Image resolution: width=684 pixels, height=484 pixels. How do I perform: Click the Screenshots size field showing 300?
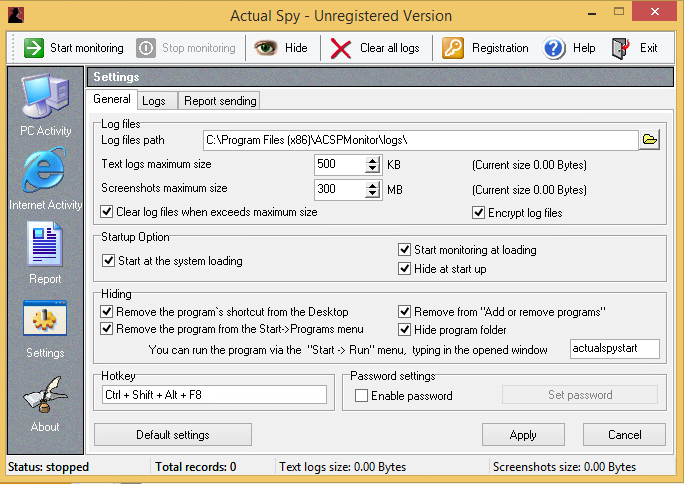pos(340,190)
